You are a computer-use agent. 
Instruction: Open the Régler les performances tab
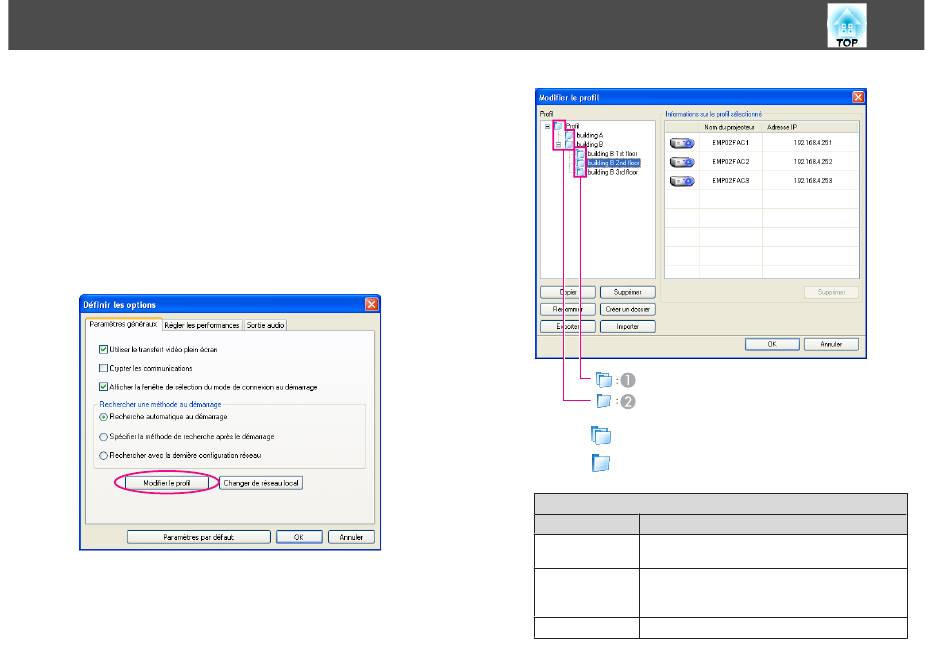(202, 325)
